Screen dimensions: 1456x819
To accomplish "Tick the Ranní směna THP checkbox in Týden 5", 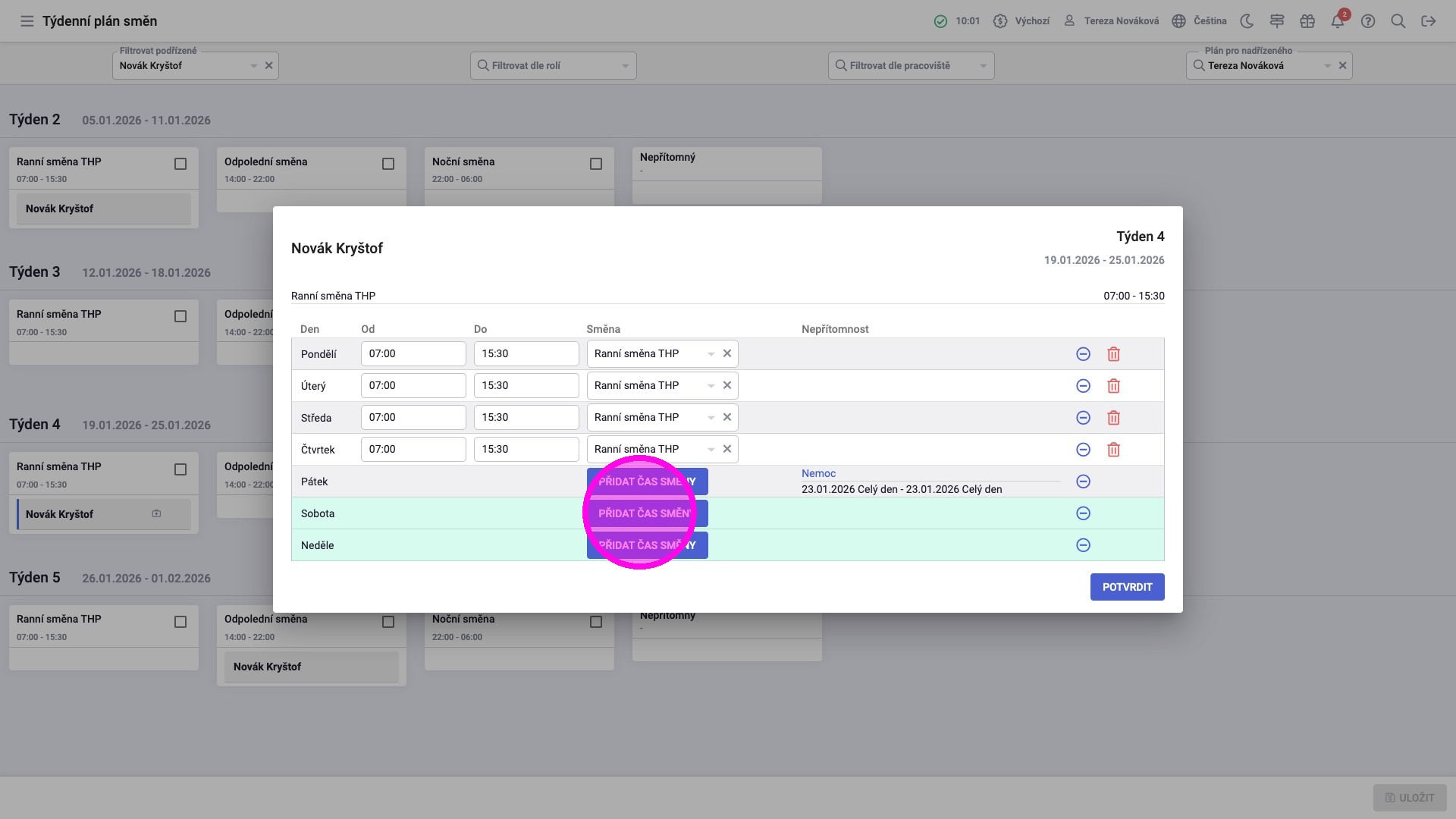I will click(x=180, y=622).
